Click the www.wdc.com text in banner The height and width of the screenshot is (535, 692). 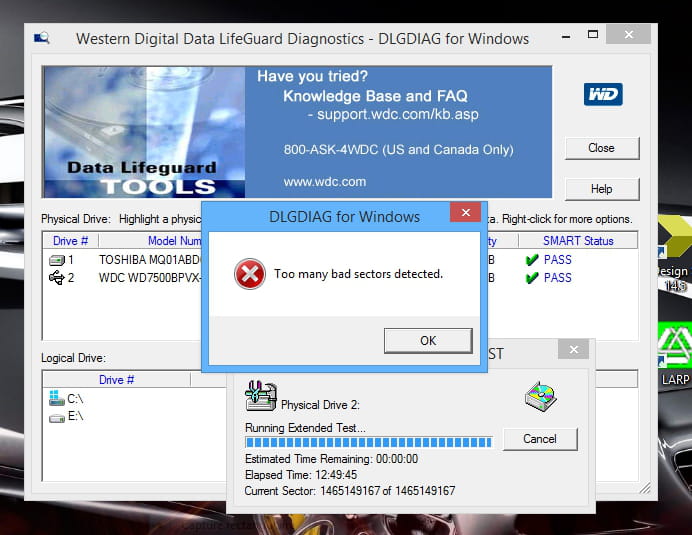point(325,182)
